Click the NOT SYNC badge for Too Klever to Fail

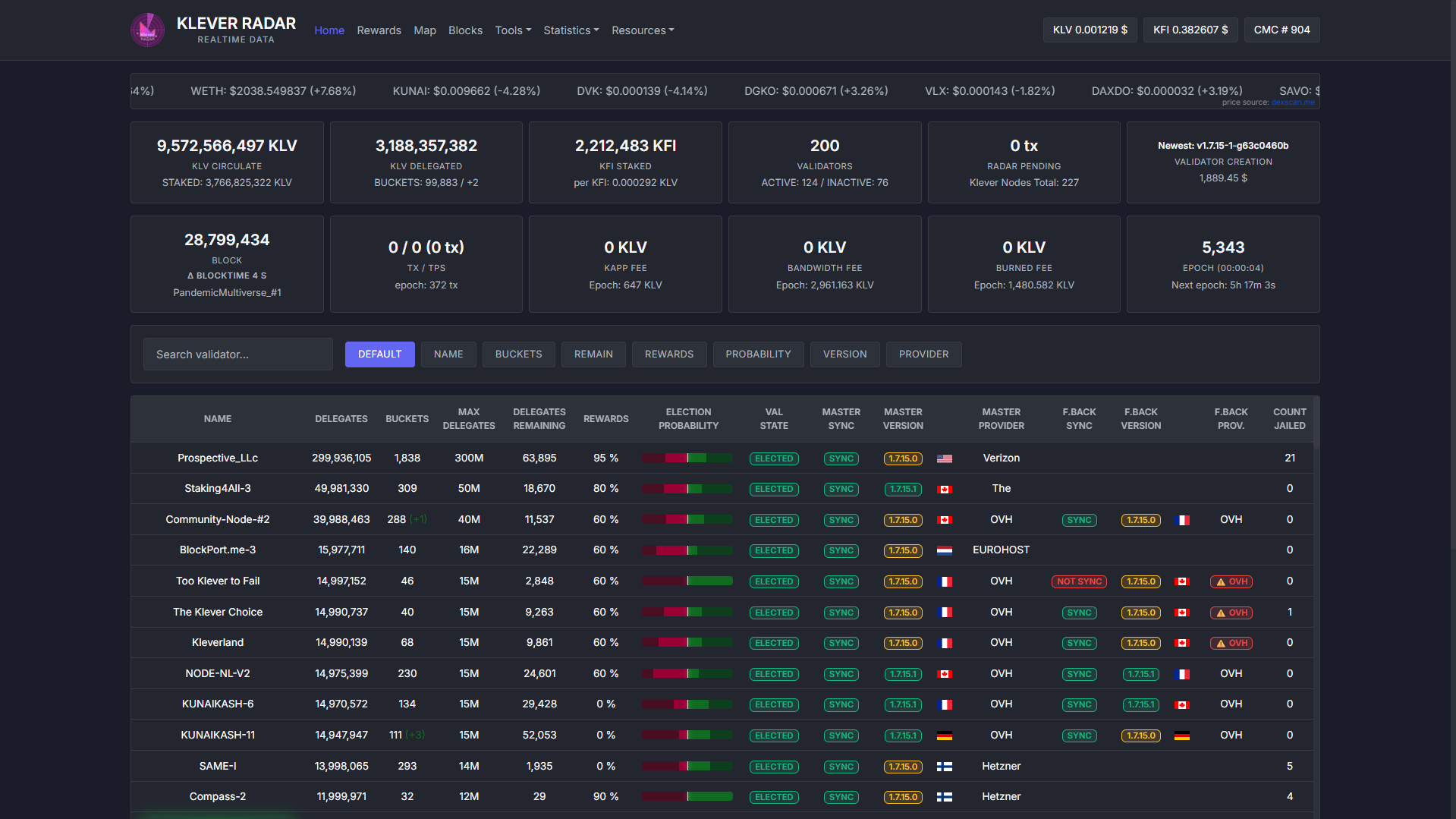(1079, 581)
